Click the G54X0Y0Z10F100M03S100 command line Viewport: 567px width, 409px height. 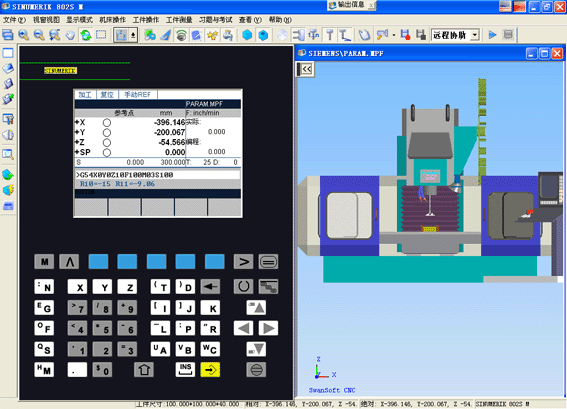[x=158, y=175]
